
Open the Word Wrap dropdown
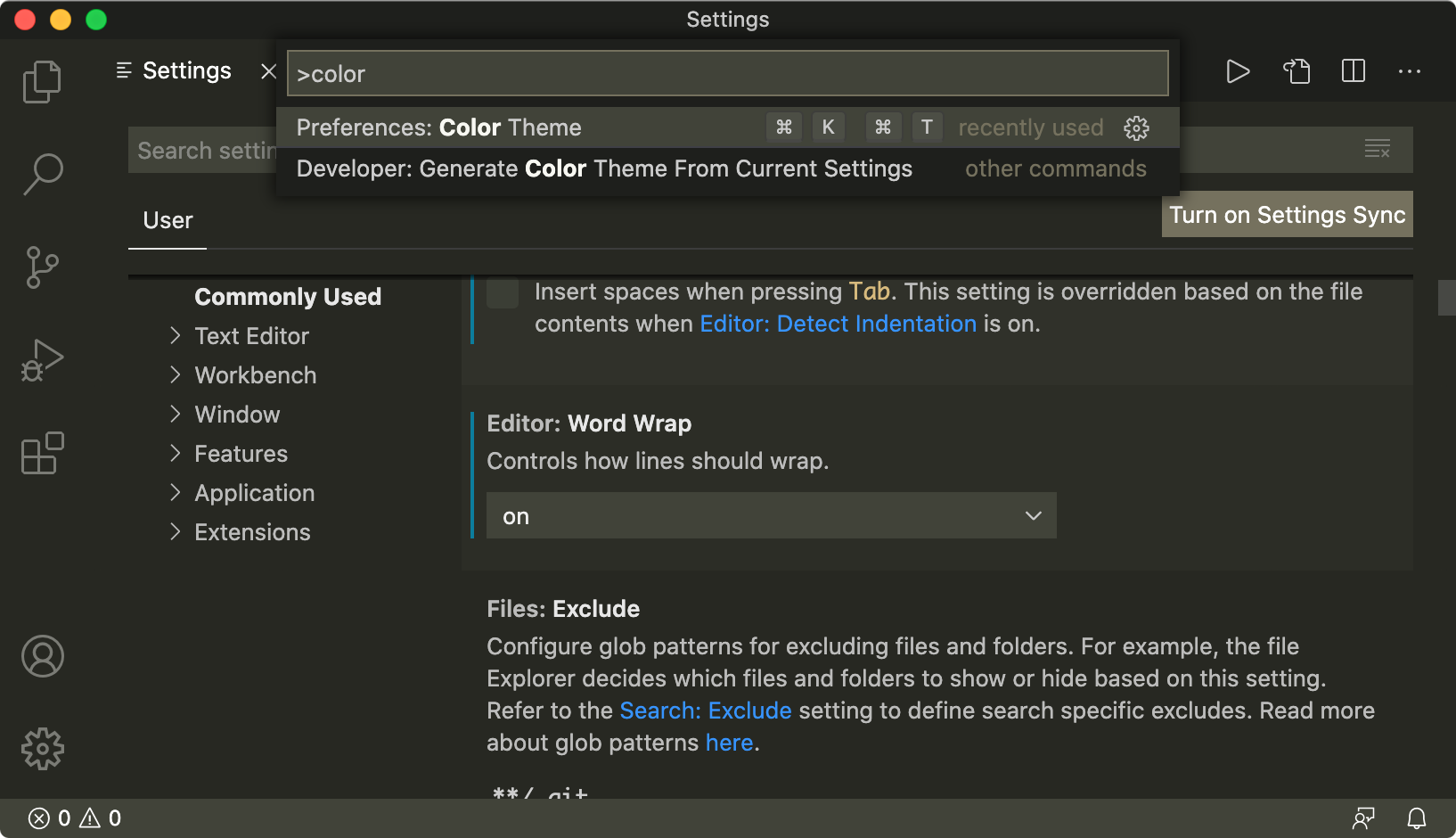(771, 515)
